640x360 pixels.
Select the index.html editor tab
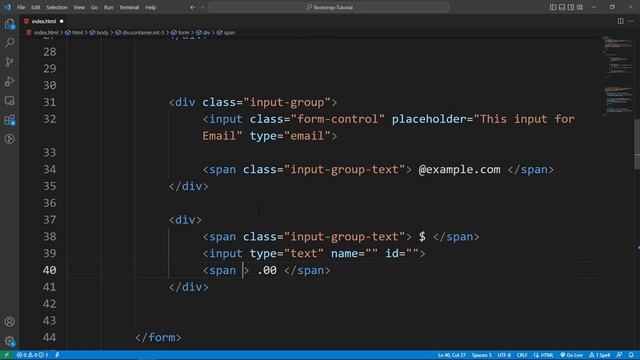pos(44,21)
